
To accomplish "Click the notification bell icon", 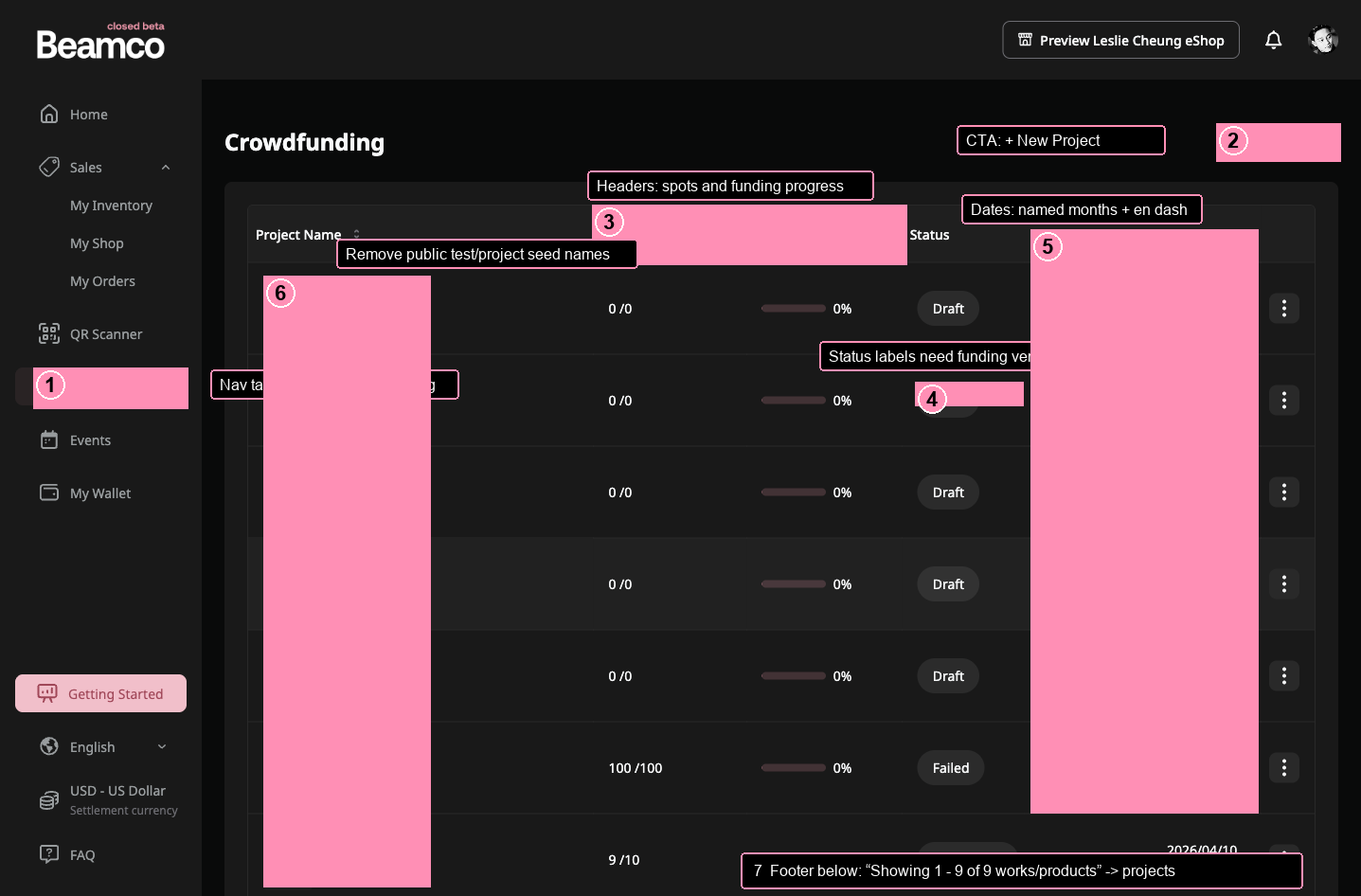I will tap(1273, 40).
